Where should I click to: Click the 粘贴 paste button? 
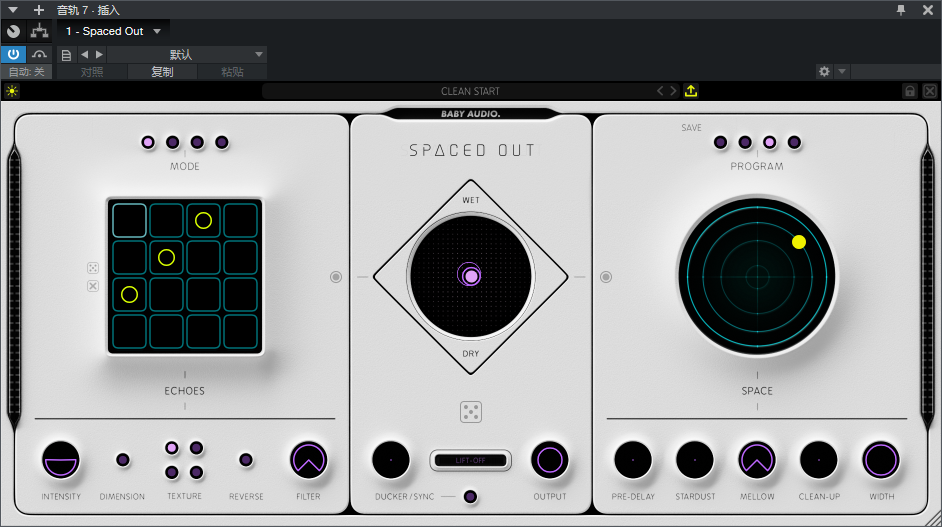[x=232, y=72]
